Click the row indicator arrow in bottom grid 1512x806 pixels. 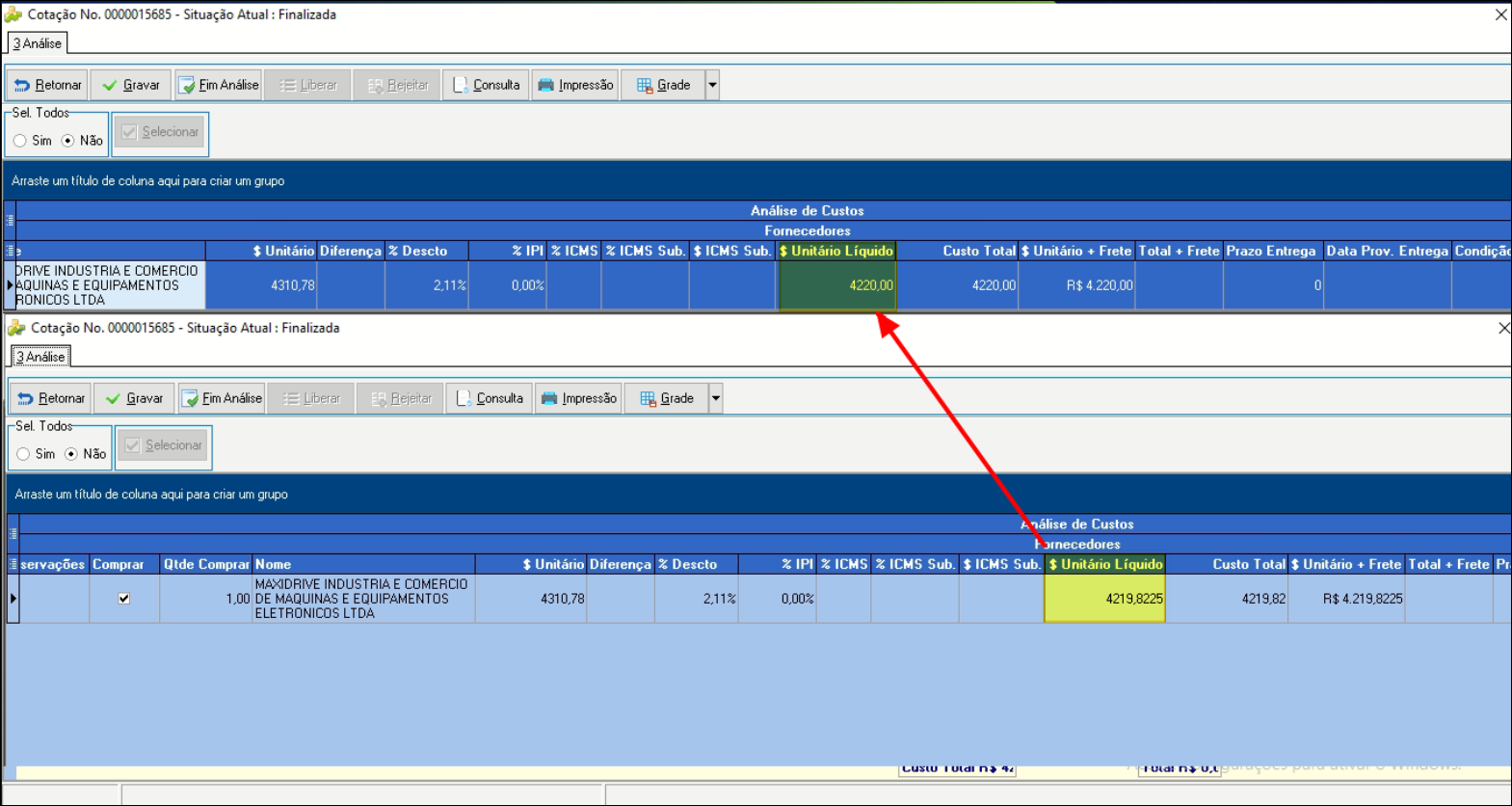click(x=13, y=599)
